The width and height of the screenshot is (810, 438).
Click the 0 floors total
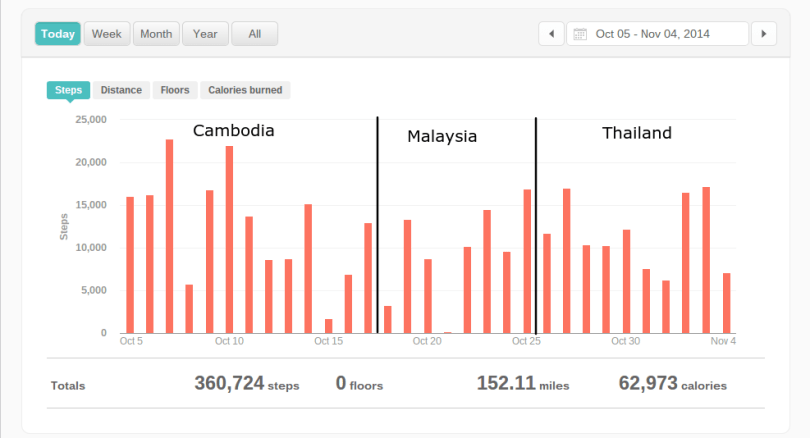coord(359,384)
